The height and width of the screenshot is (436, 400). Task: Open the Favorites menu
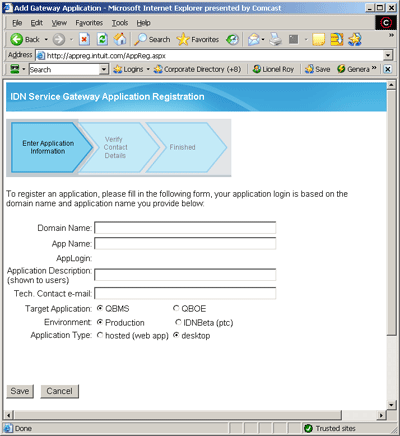[89, 23]
